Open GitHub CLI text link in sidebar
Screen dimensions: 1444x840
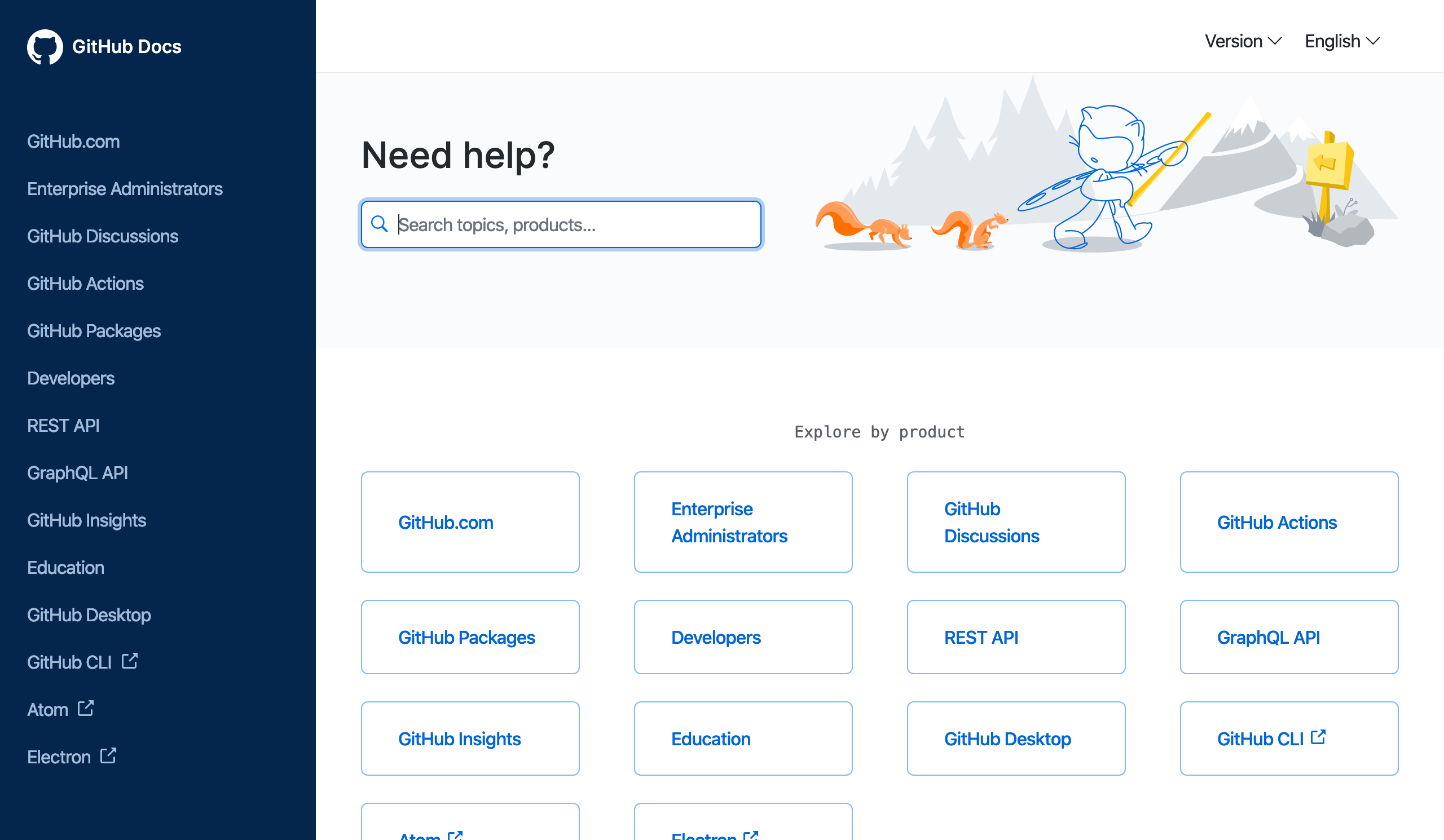click(69, 662)
